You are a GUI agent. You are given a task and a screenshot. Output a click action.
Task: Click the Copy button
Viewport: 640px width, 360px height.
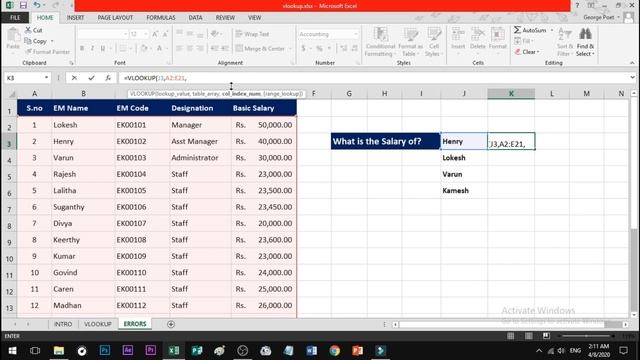[36, 41]
